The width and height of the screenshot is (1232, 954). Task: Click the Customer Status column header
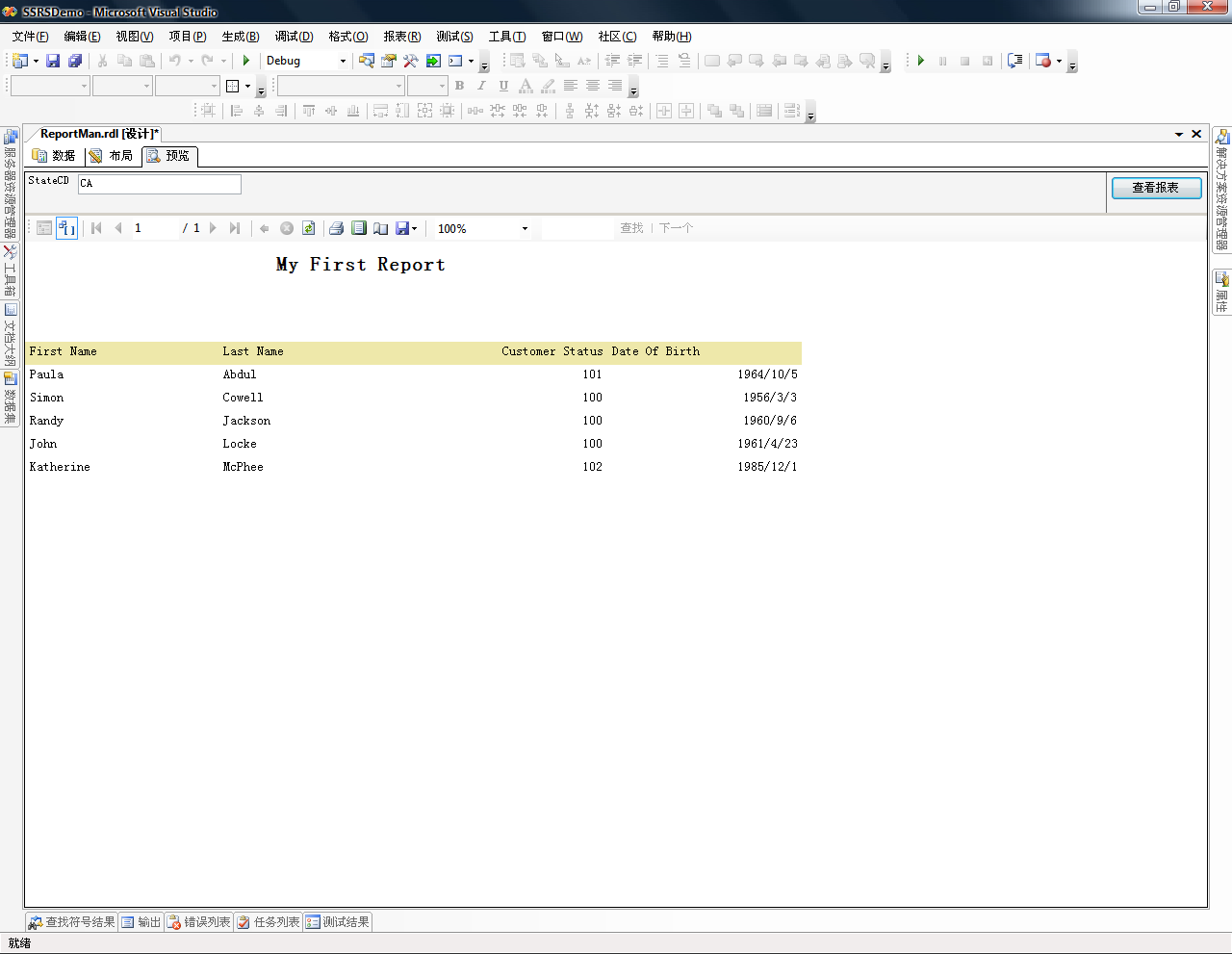coord(552,351)
